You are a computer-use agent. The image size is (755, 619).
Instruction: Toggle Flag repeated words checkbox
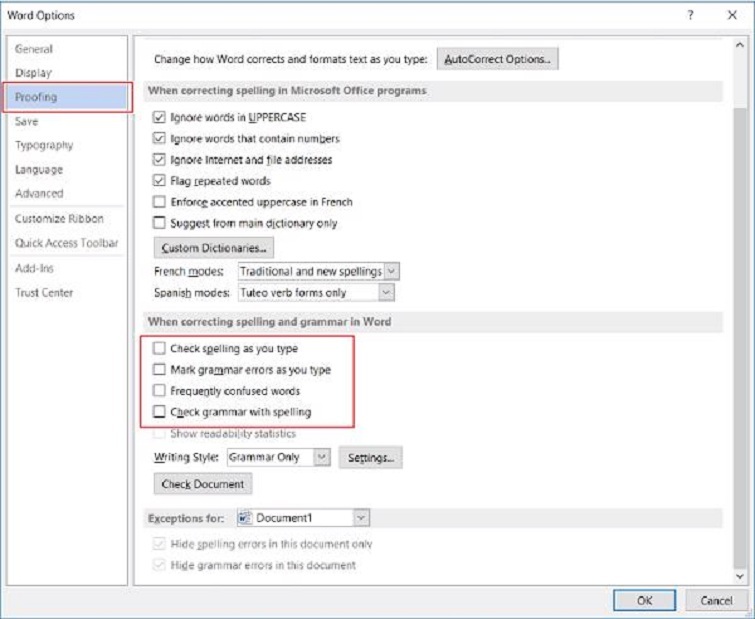[159, 181]
